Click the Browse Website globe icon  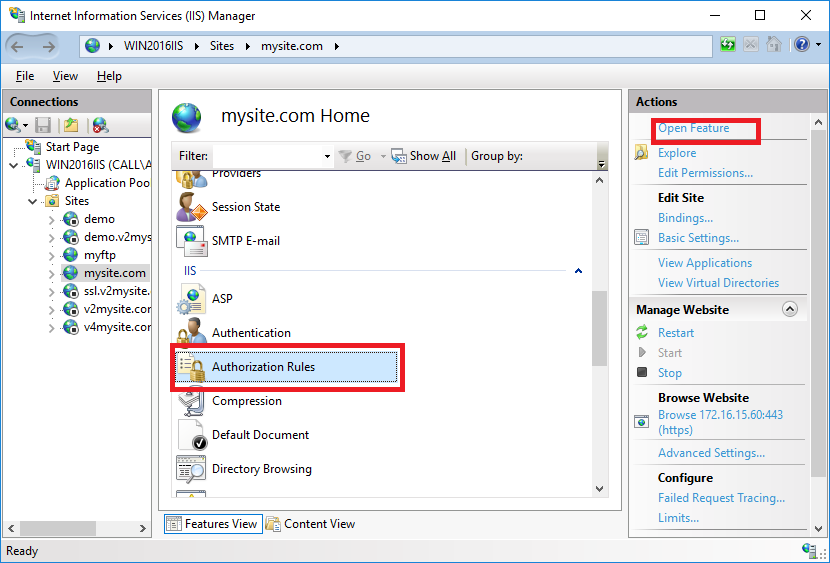[x=642, y=422]
